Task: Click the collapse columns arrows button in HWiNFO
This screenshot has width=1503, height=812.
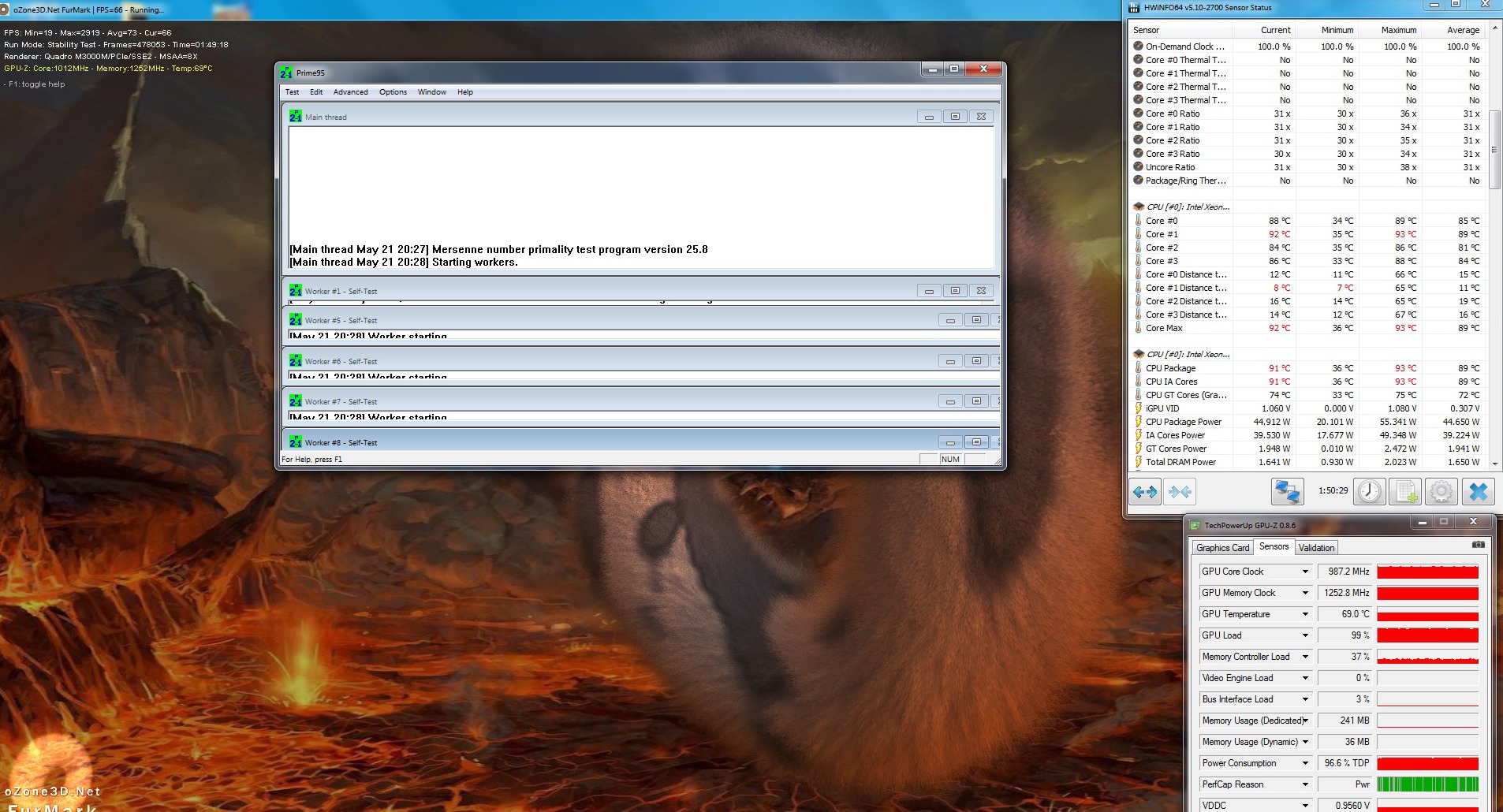Action: point(1180,492)
